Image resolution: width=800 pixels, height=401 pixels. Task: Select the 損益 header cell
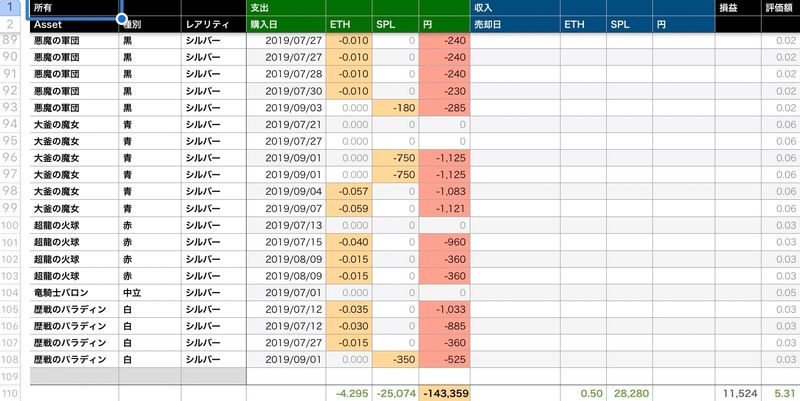pyautogui.click(x=736, y=7)
